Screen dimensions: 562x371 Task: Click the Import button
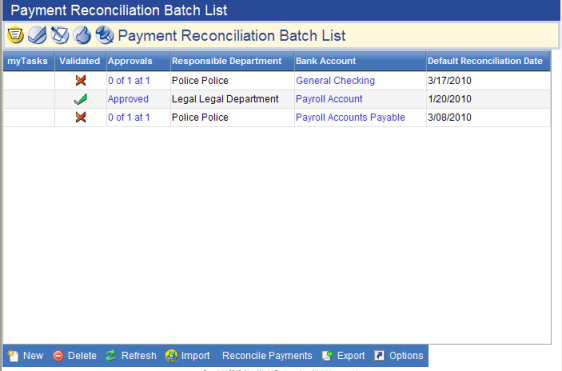pos(187,356)
